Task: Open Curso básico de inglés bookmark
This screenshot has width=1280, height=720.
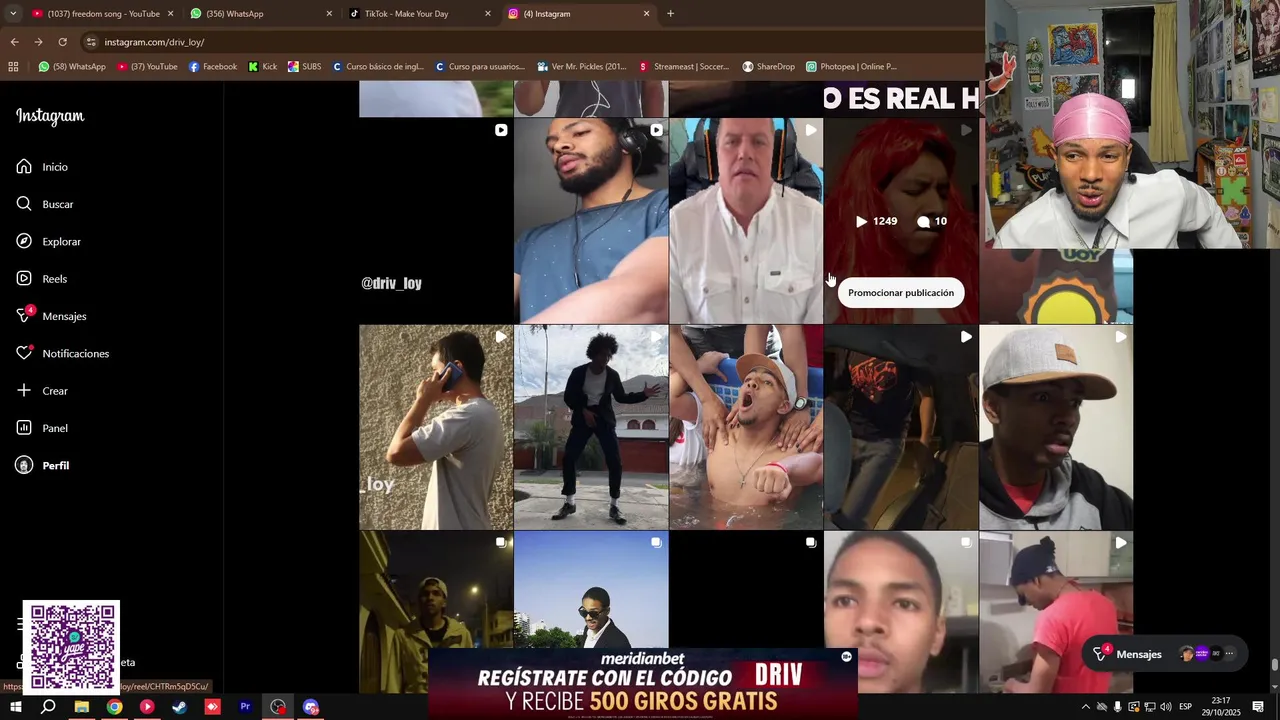Action: point(378,67)
